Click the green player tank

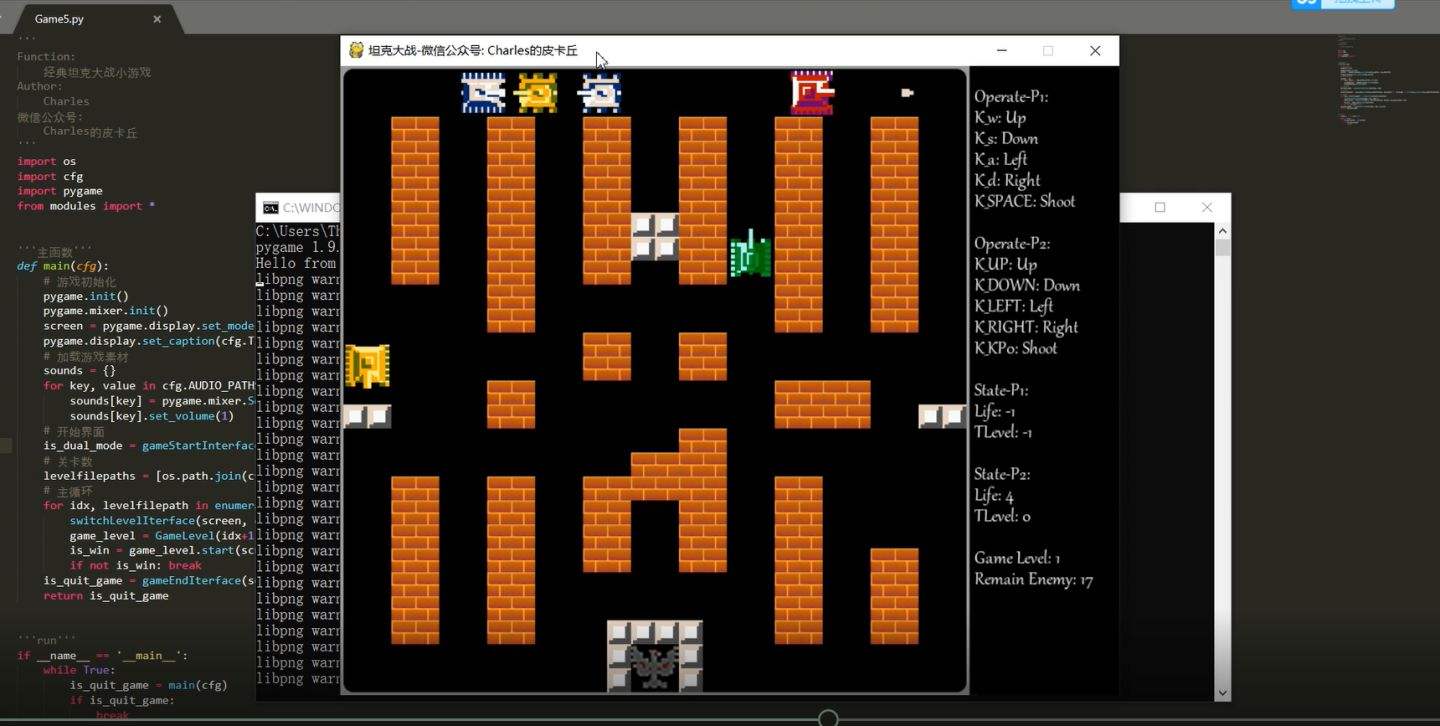pos(751,256)
